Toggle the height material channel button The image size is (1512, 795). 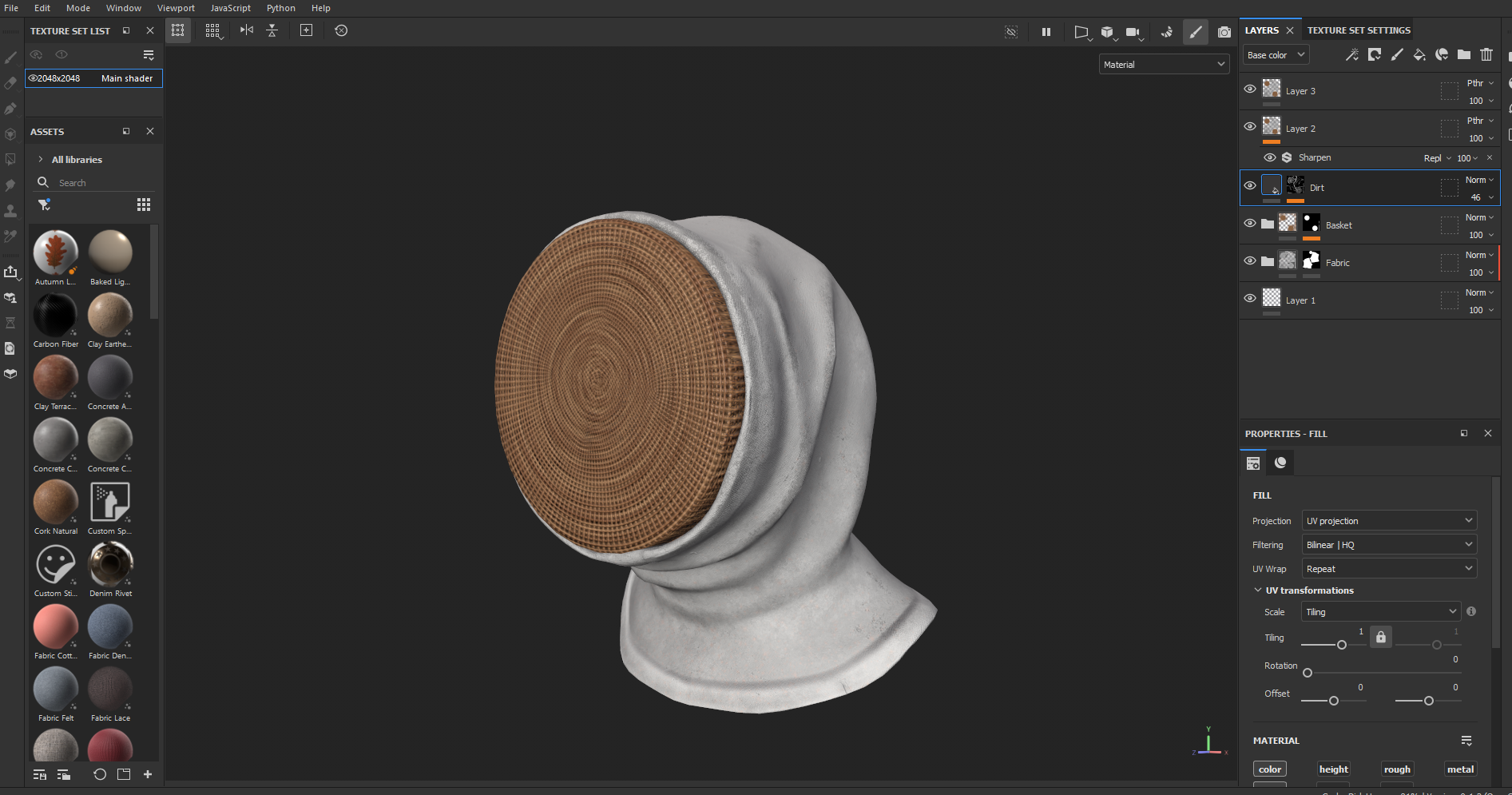1333,769
